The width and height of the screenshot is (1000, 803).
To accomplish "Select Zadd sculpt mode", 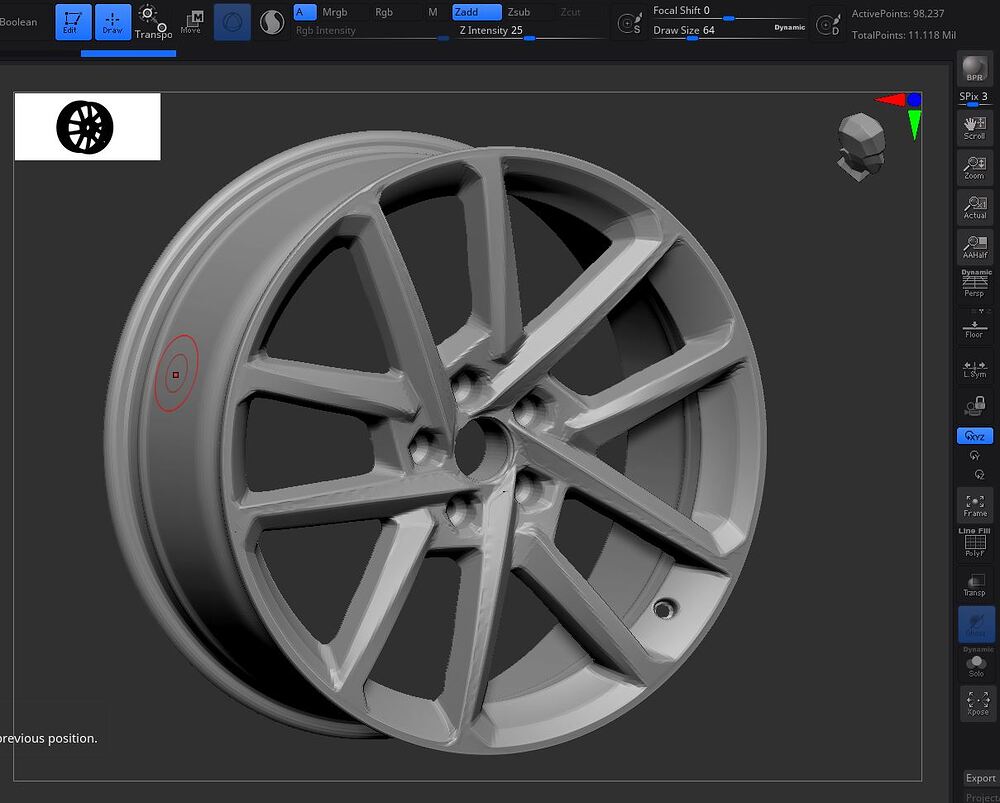I will [477, 12].
